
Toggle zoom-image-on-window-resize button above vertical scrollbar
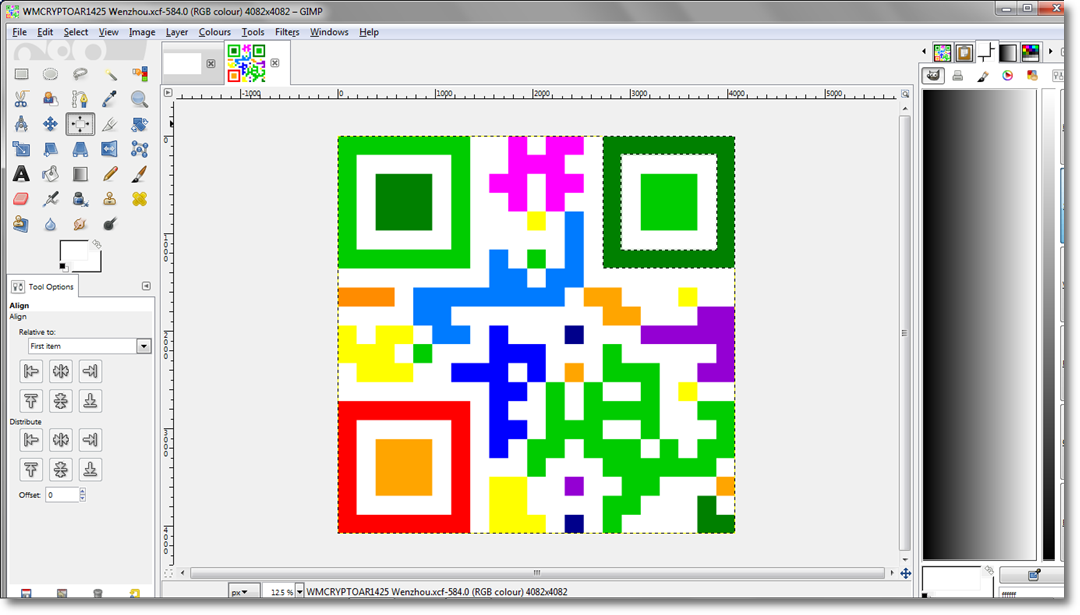[905, 94]
